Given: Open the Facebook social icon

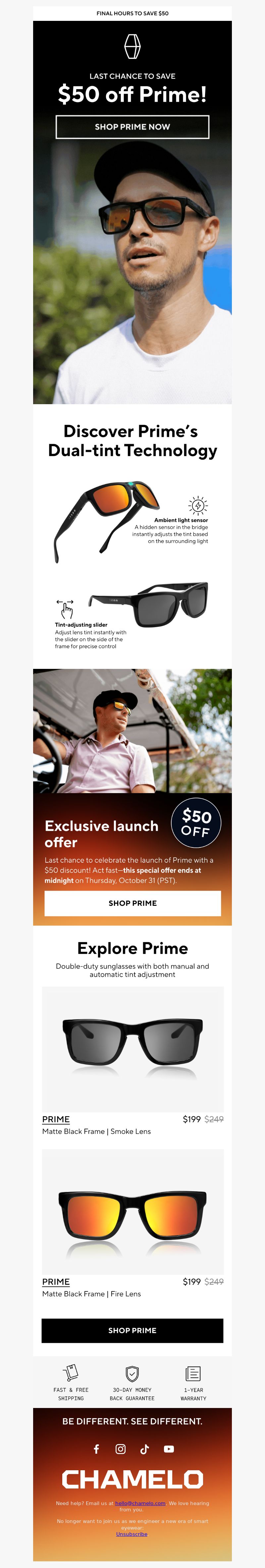Looking at the screenshot, I should tap(96, 1449).
